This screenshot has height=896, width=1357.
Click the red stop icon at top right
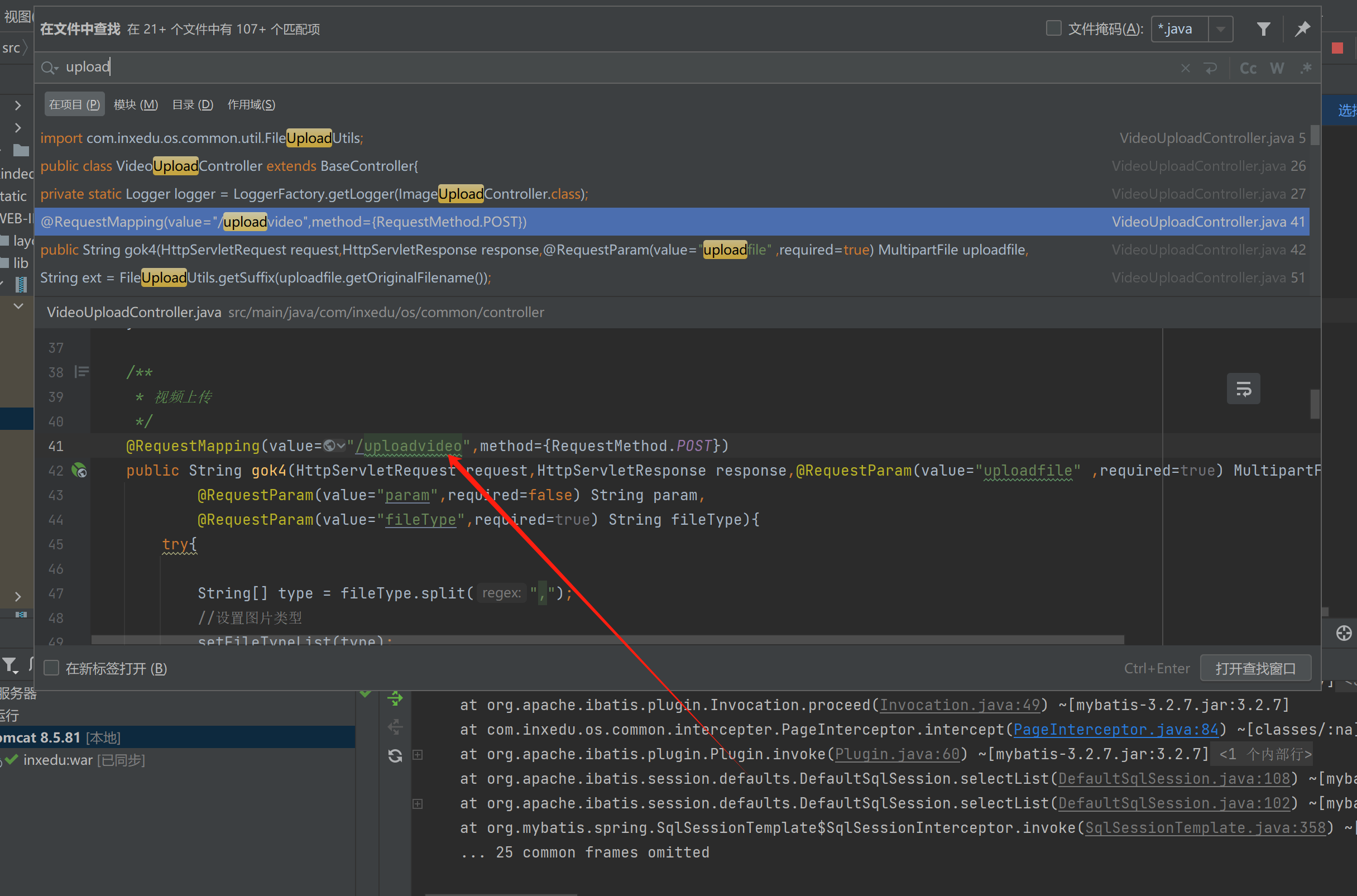point(1337,48)
